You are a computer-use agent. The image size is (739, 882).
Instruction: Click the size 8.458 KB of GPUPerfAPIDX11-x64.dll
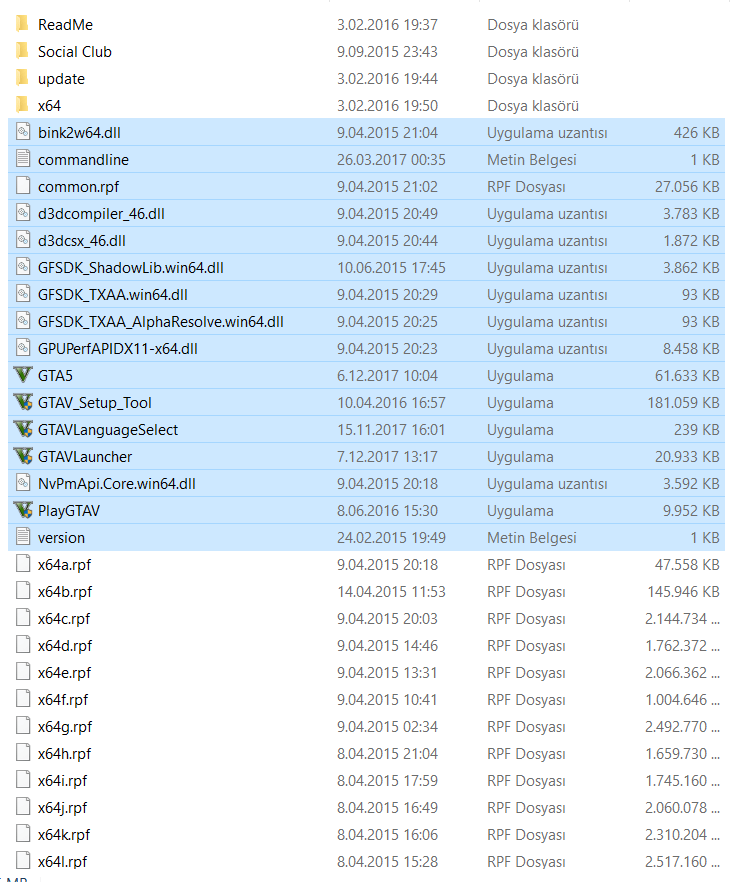click(691, 349)
